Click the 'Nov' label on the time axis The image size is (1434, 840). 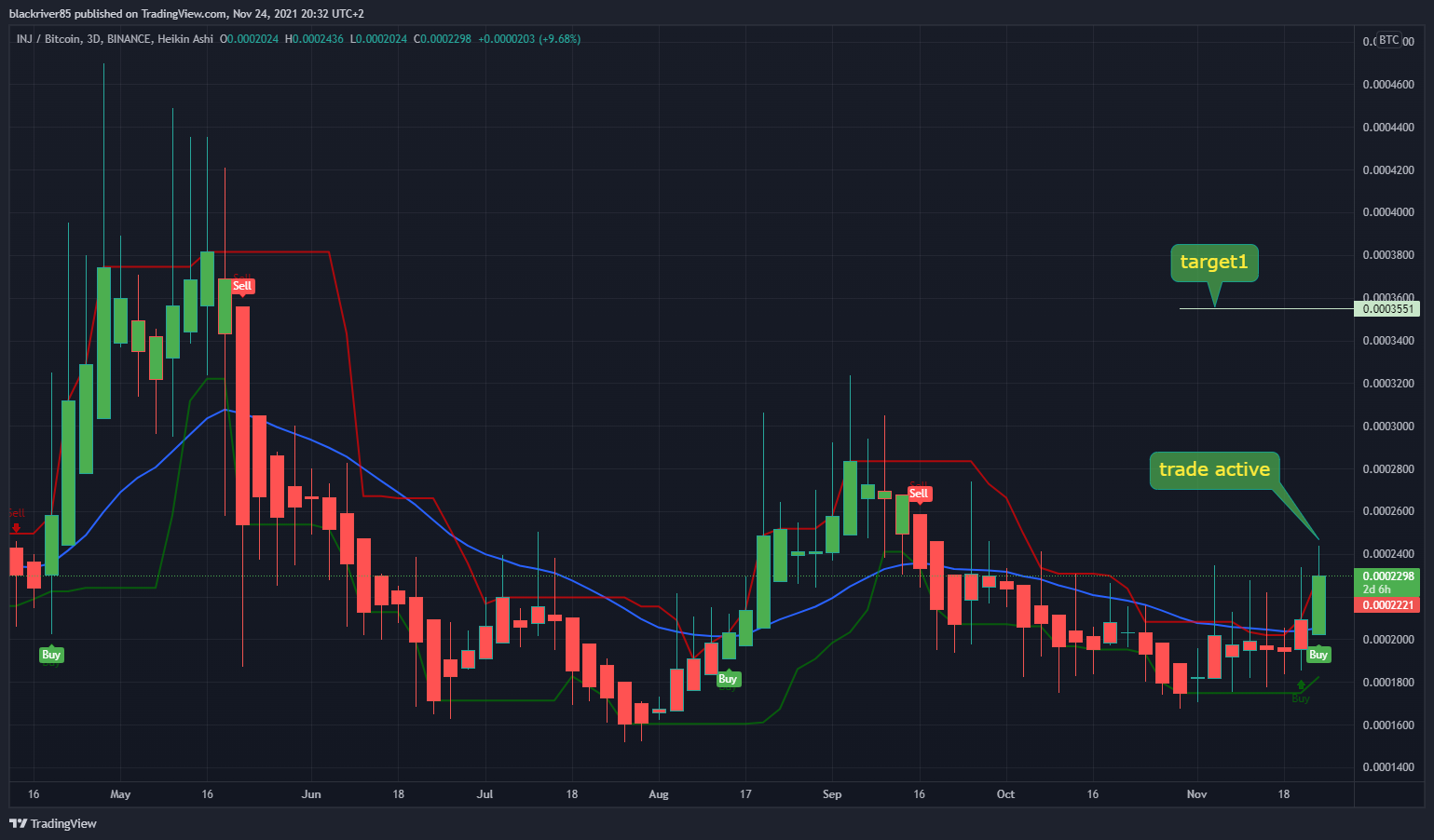click(x=1196, y=794)
